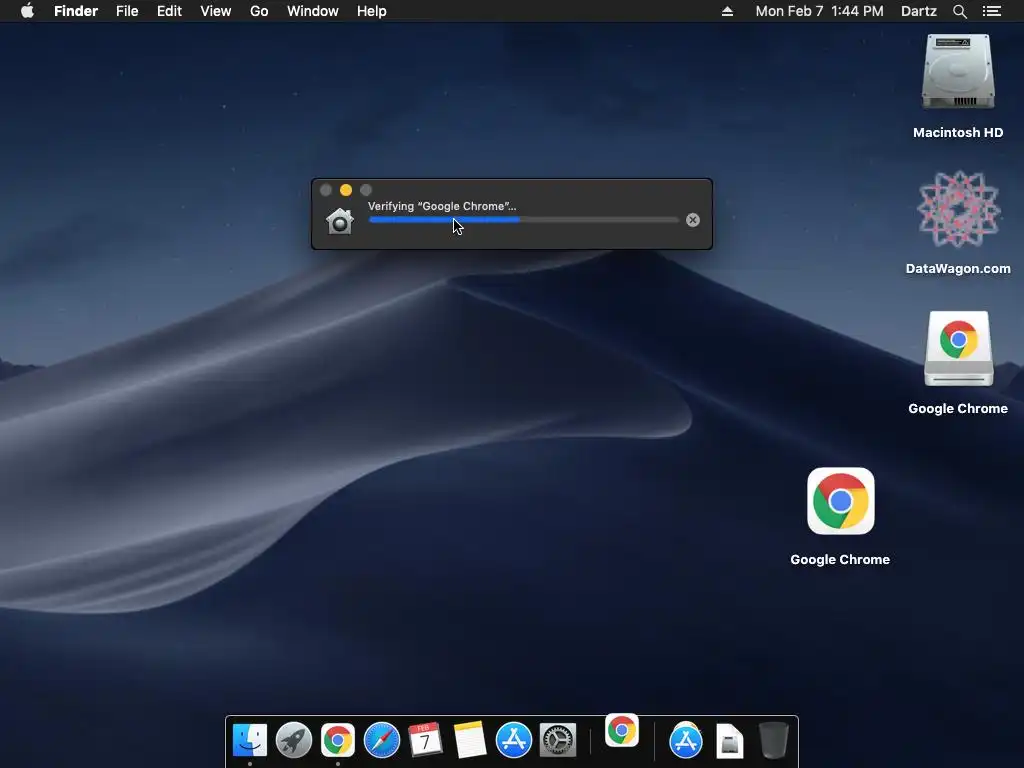This screenshot has height=768, width=1024.
Task: Click the Verifying "Google Chrome" text
Action: tap(442, 206)
